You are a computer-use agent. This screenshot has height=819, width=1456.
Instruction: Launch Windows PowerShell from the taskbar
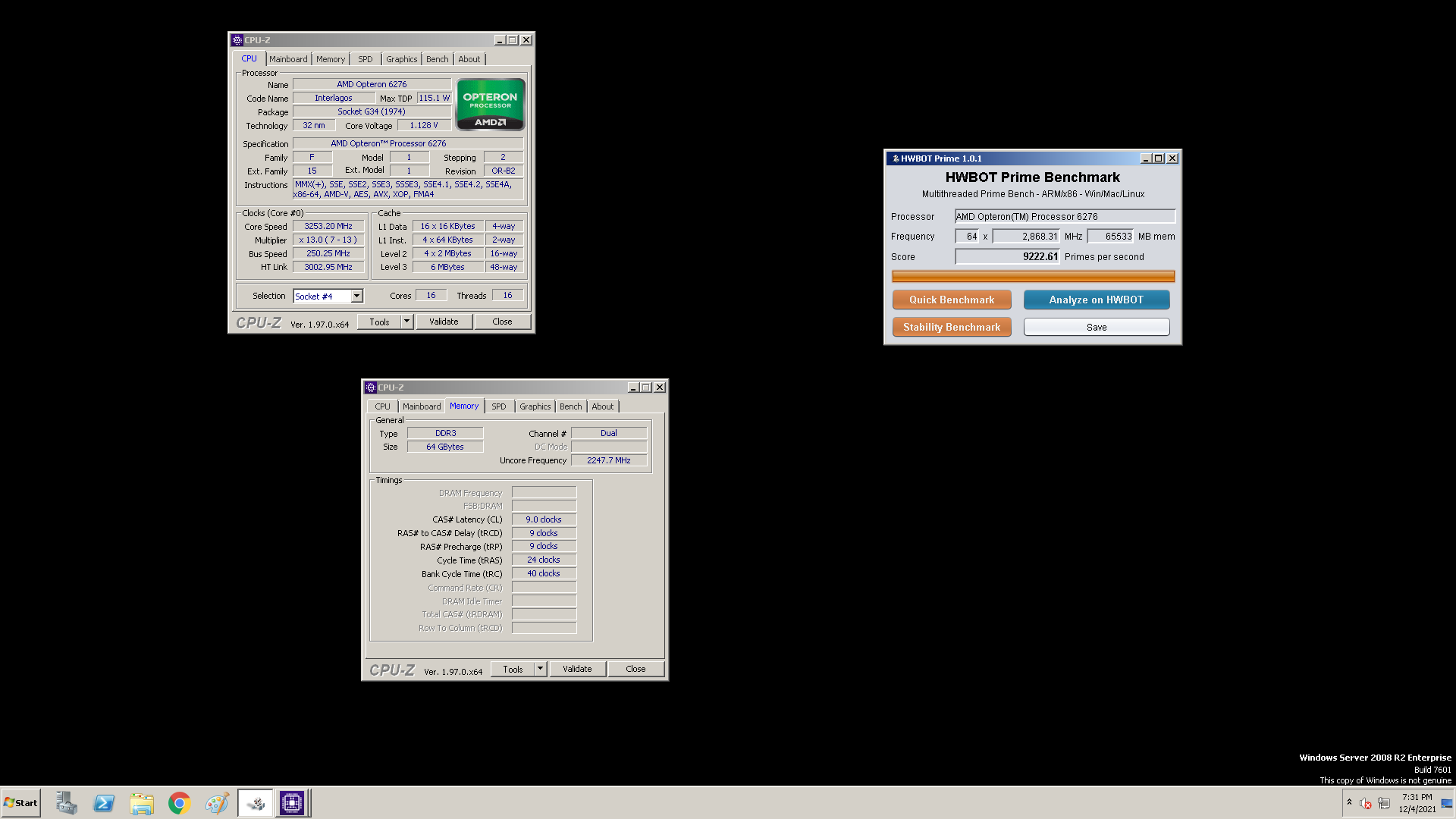coord(104,803)
